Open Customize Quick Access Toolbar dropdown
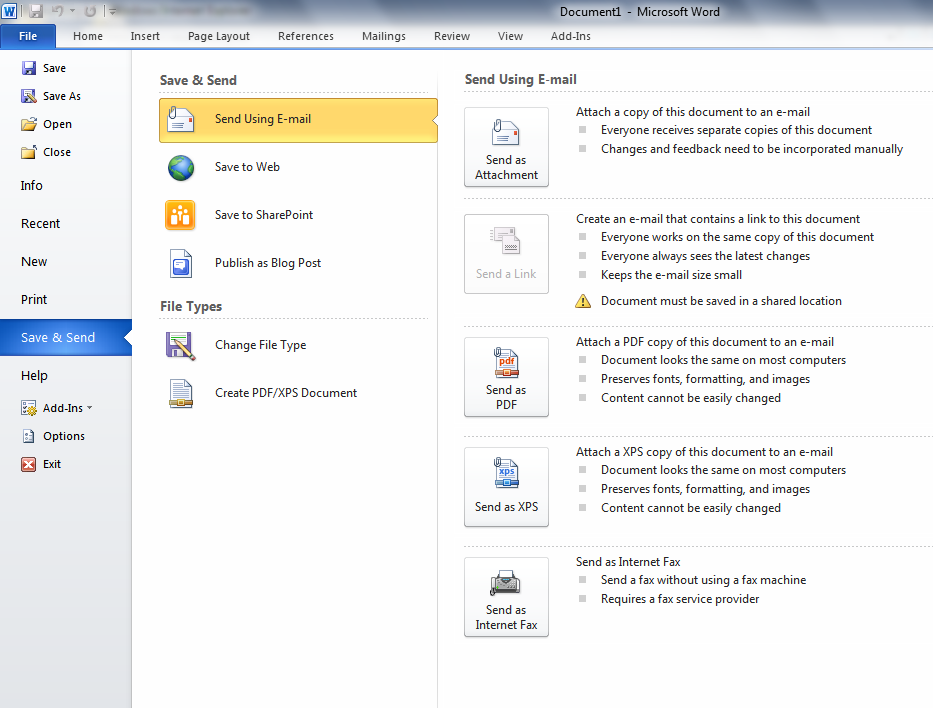Viewport: 933px width, 708px height. 112,11
